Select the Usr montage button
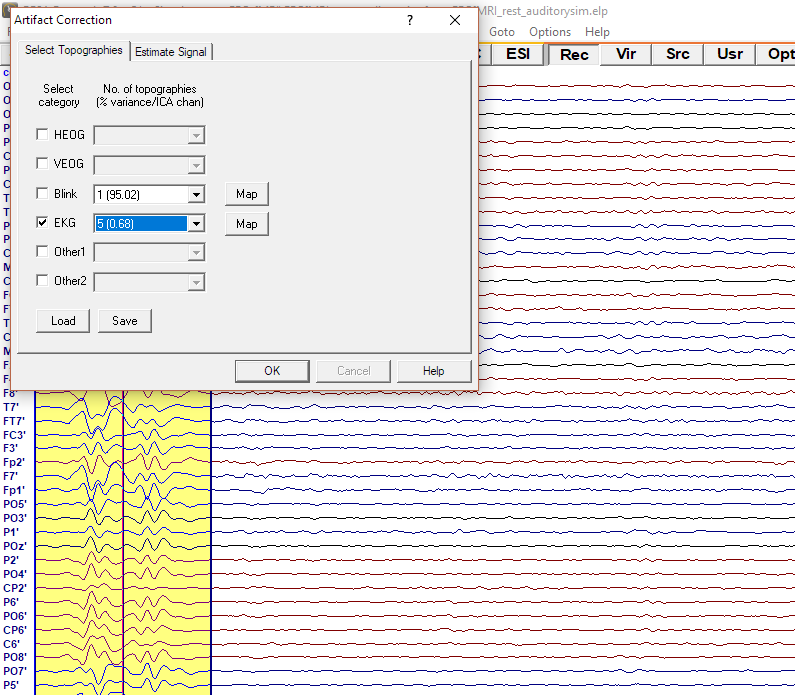This screenshot has width=795, height=695. click(730, 54)
